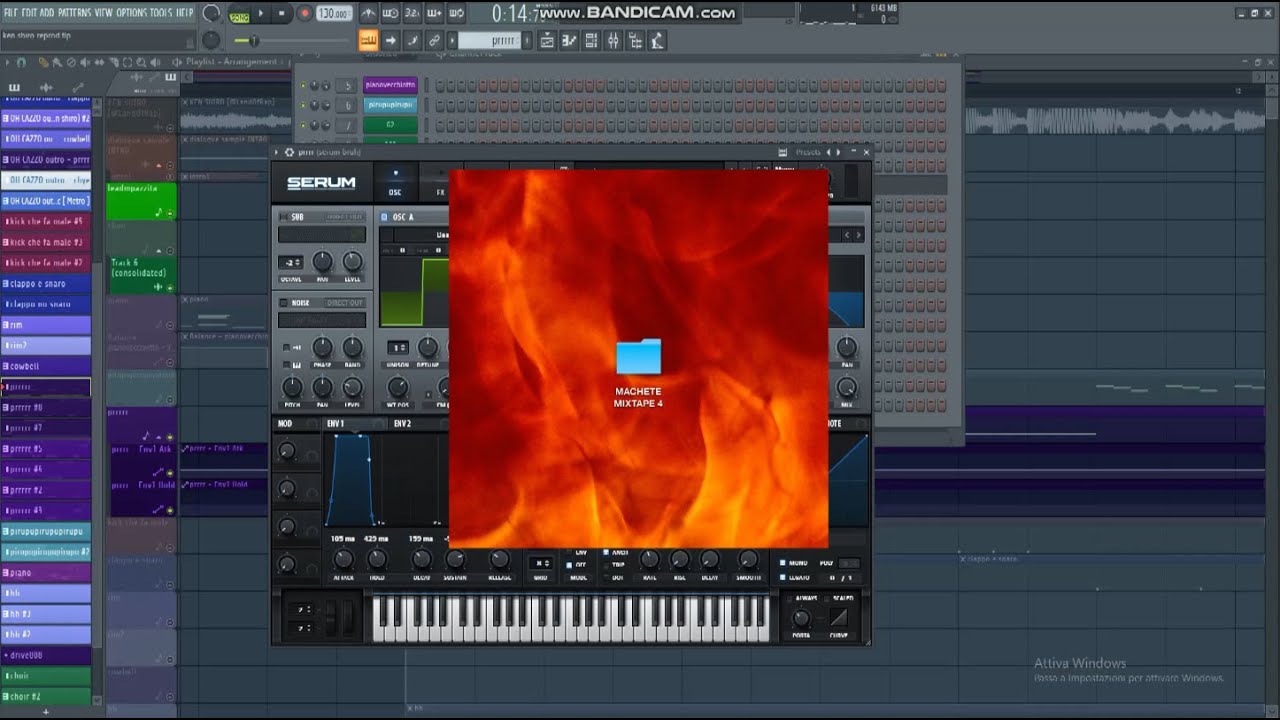Enable Serum SUB oscillator checkbox
This screenshot has height=720, width=1280.
283,217
